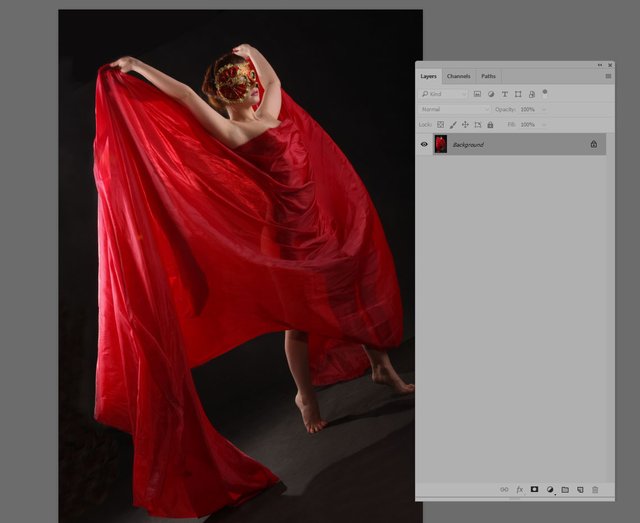640x523 pixels.
Task: Lock artboard nesting icon
Action: click(x=478, y=125)
